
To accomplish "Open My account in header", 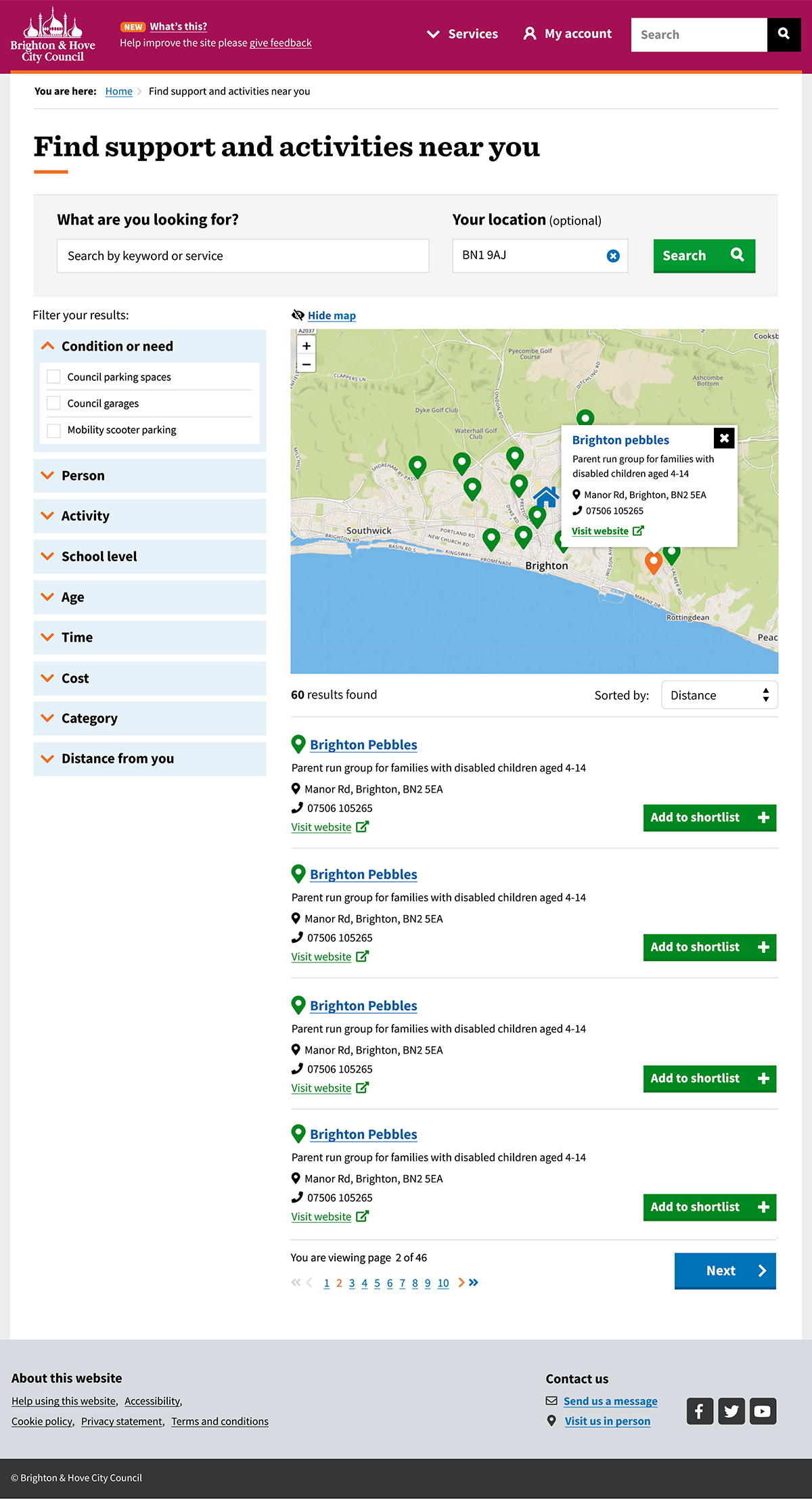I will coord(568,34).
